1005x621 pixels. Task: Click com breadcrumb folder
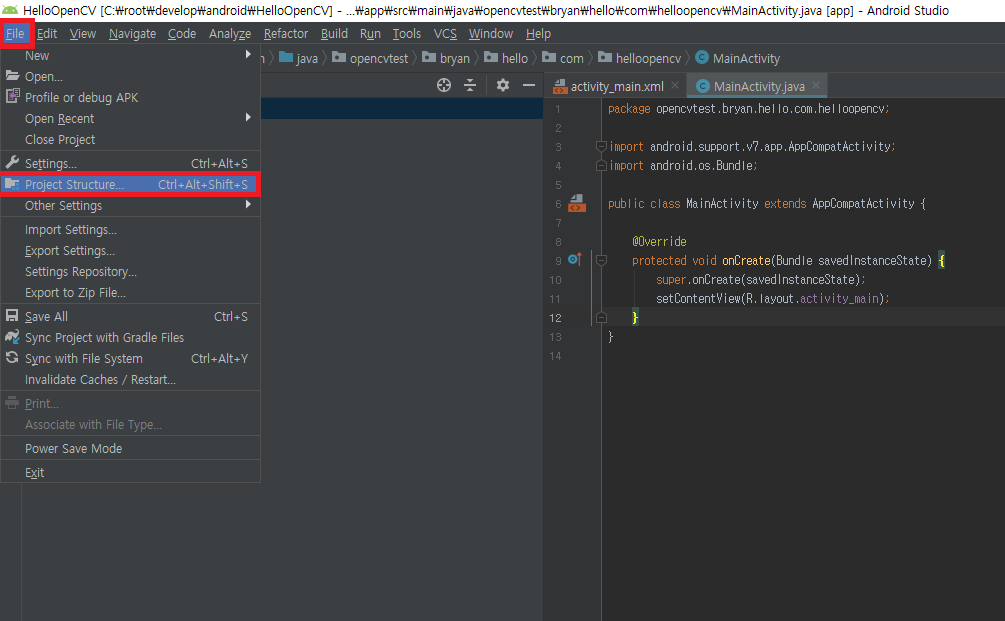(563, 58)
